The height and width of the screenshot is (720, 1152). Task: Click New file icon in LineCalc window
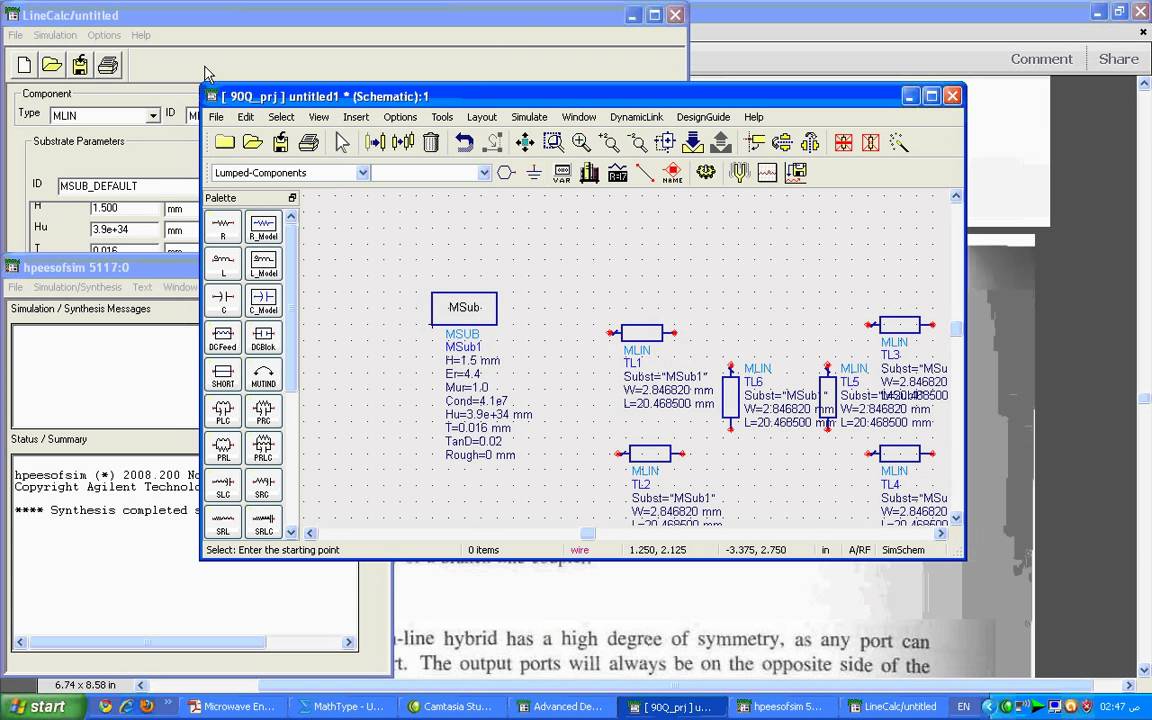pyautogui.click(x=24, y=65)
